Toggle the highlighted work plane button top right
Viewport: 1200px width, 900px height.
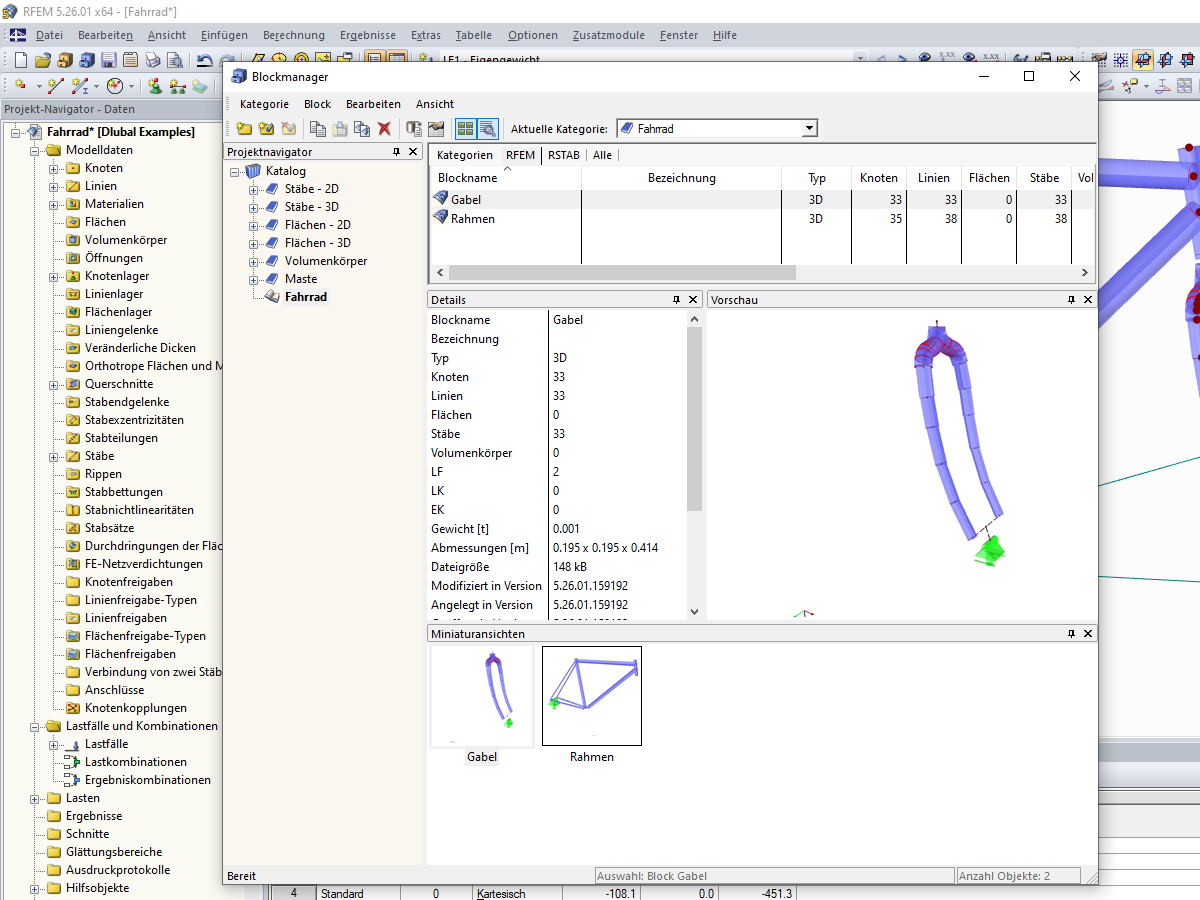1143,60
